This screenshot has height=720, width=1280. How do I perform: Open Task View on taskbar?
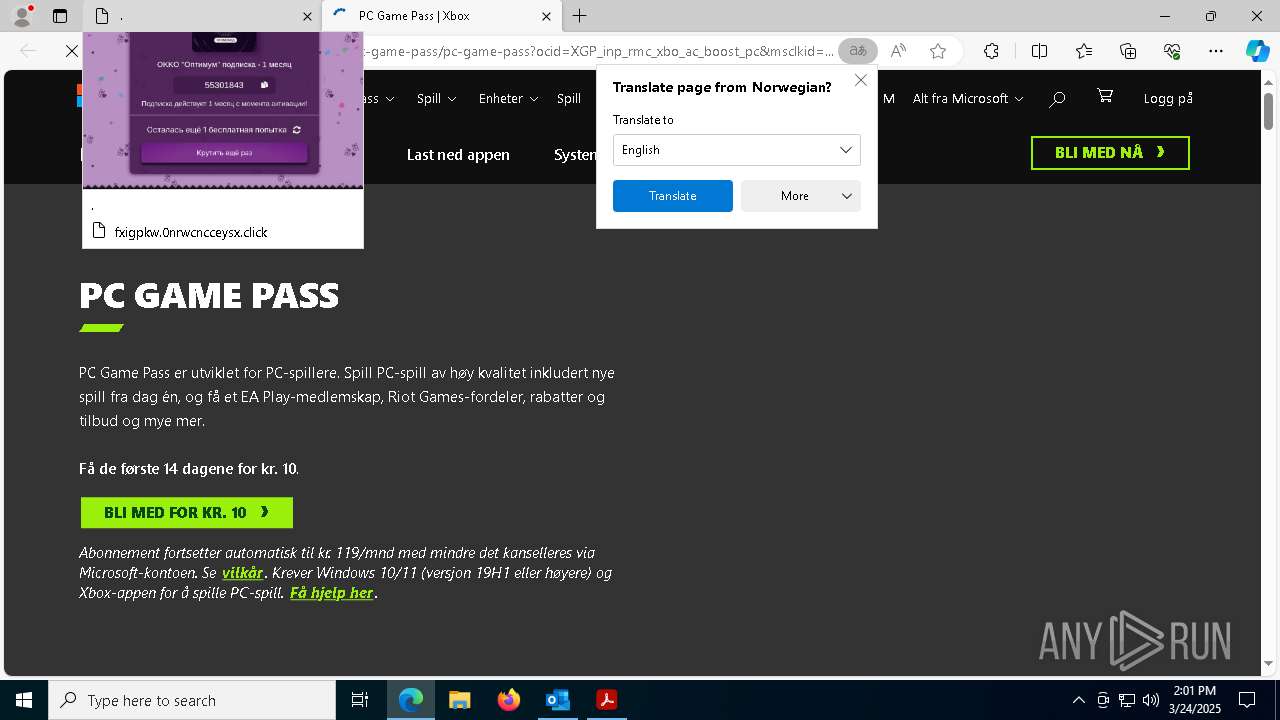[x=360, y=700]
